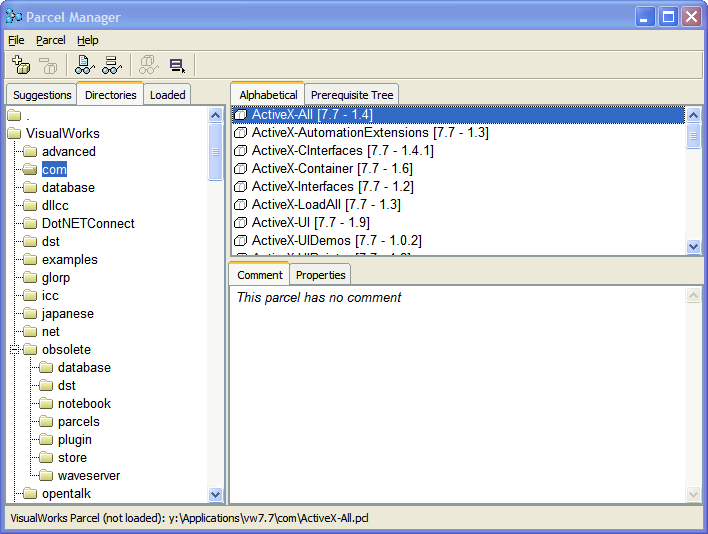Show the Prerequisite Tree tab

(352, 95)
